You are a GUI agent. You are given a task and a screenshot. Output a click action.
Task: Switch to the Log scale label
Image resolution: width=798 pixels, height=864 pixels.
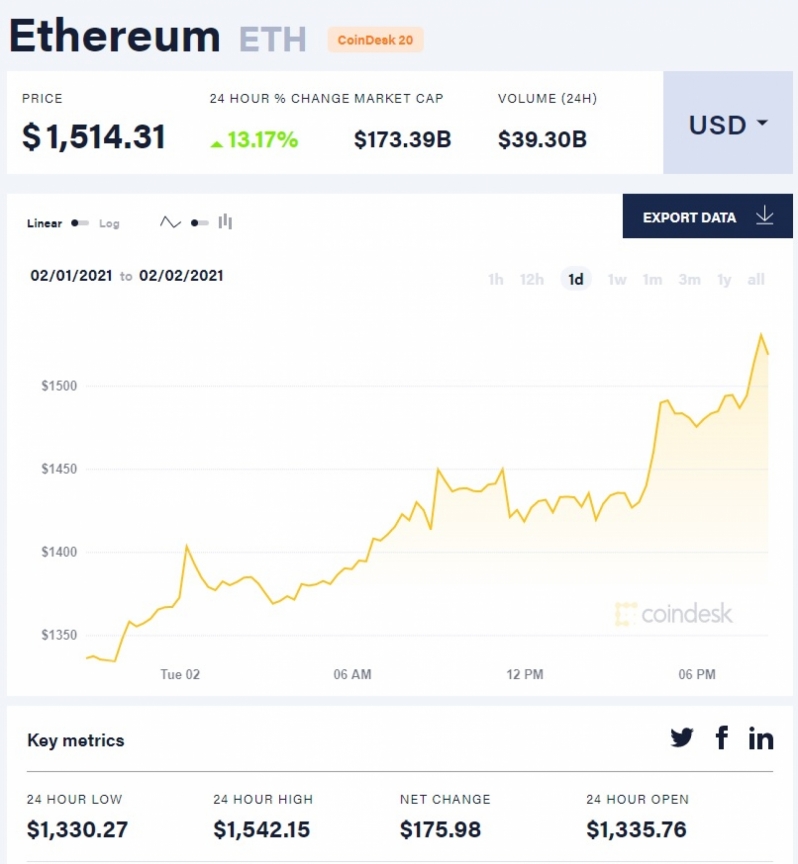109,223
